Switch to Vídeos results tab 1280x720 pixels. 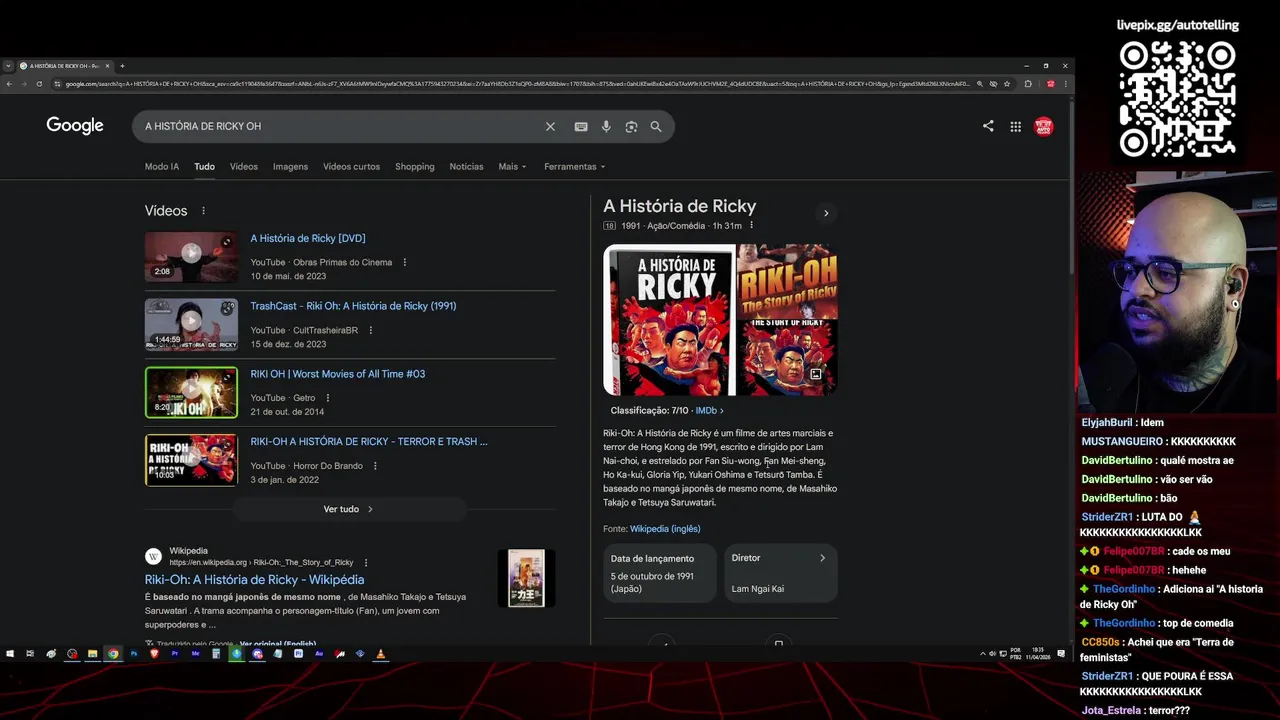244,167
